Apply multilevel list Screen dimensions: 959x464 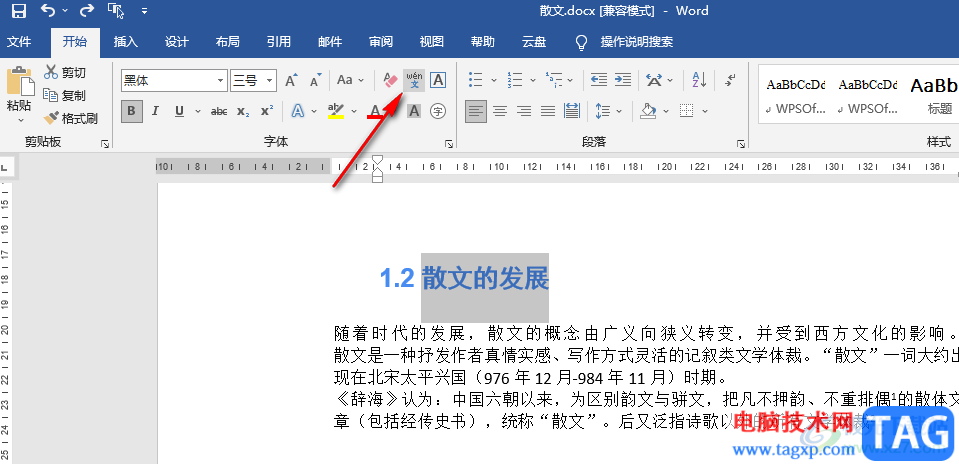coord(554,80)
